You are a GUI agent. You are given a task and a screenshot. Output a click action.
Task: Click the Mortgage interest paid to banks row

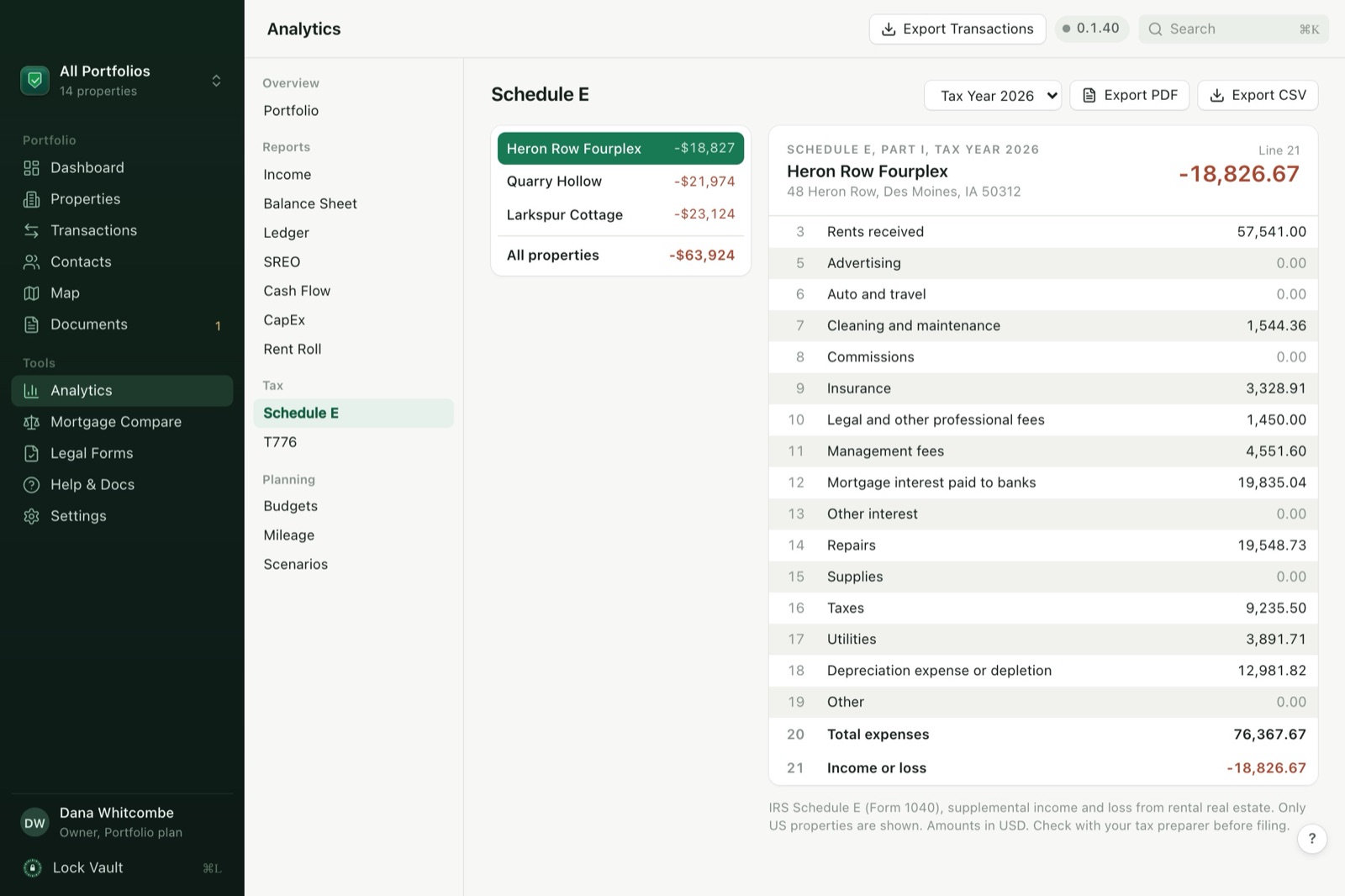pyautogui.click(x=1043, y=482)
